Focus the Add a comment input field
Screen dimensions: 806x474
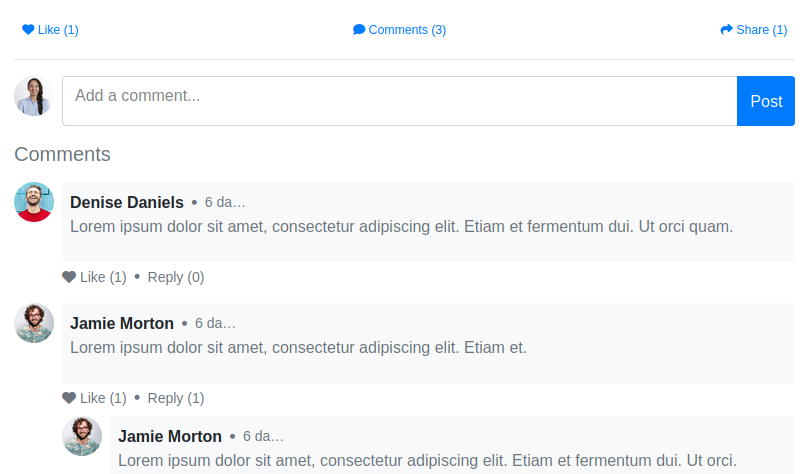click(399, 101)
